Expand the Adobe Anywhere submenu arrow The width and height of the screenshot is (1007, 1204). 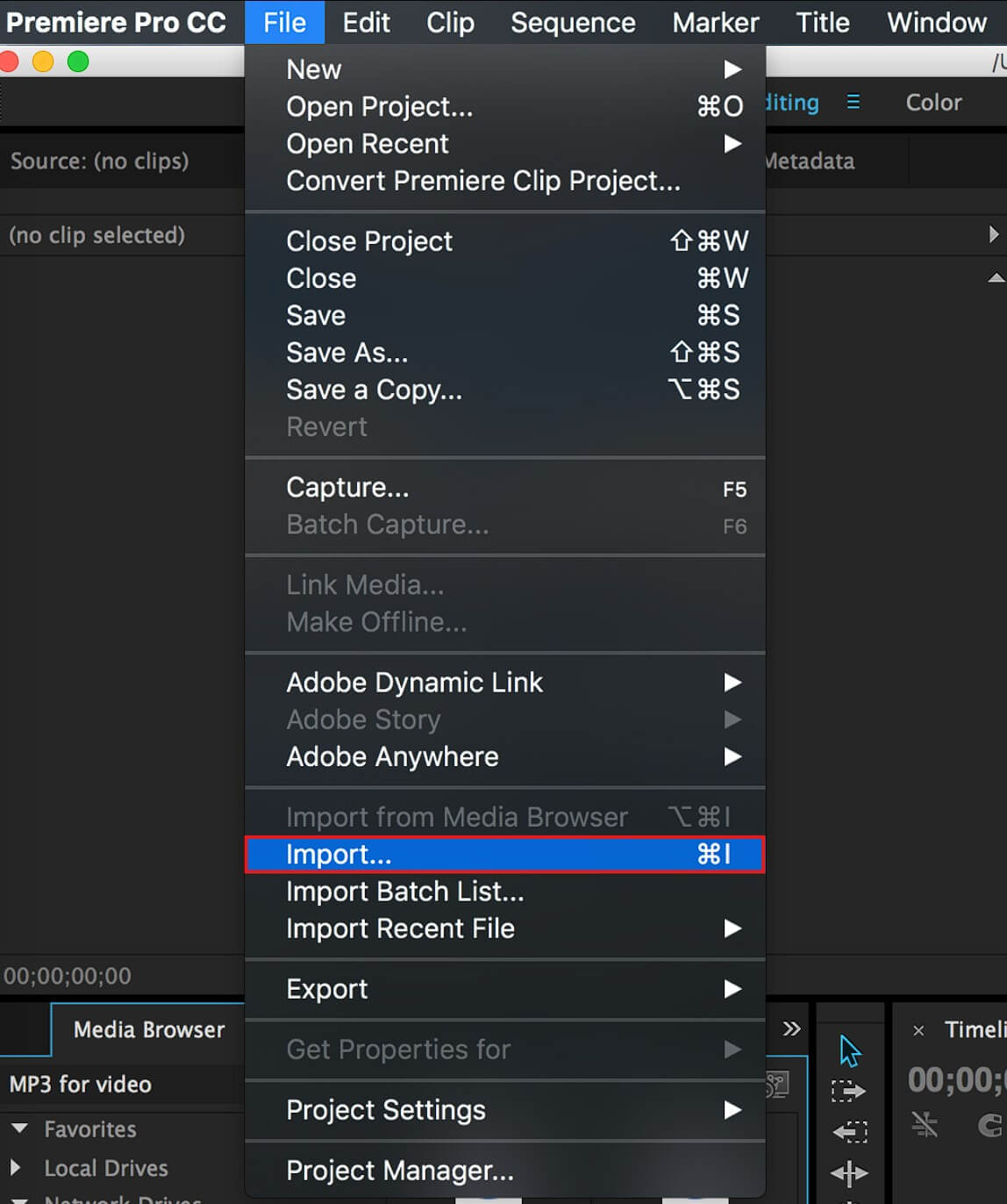click(x=732, y=756)
